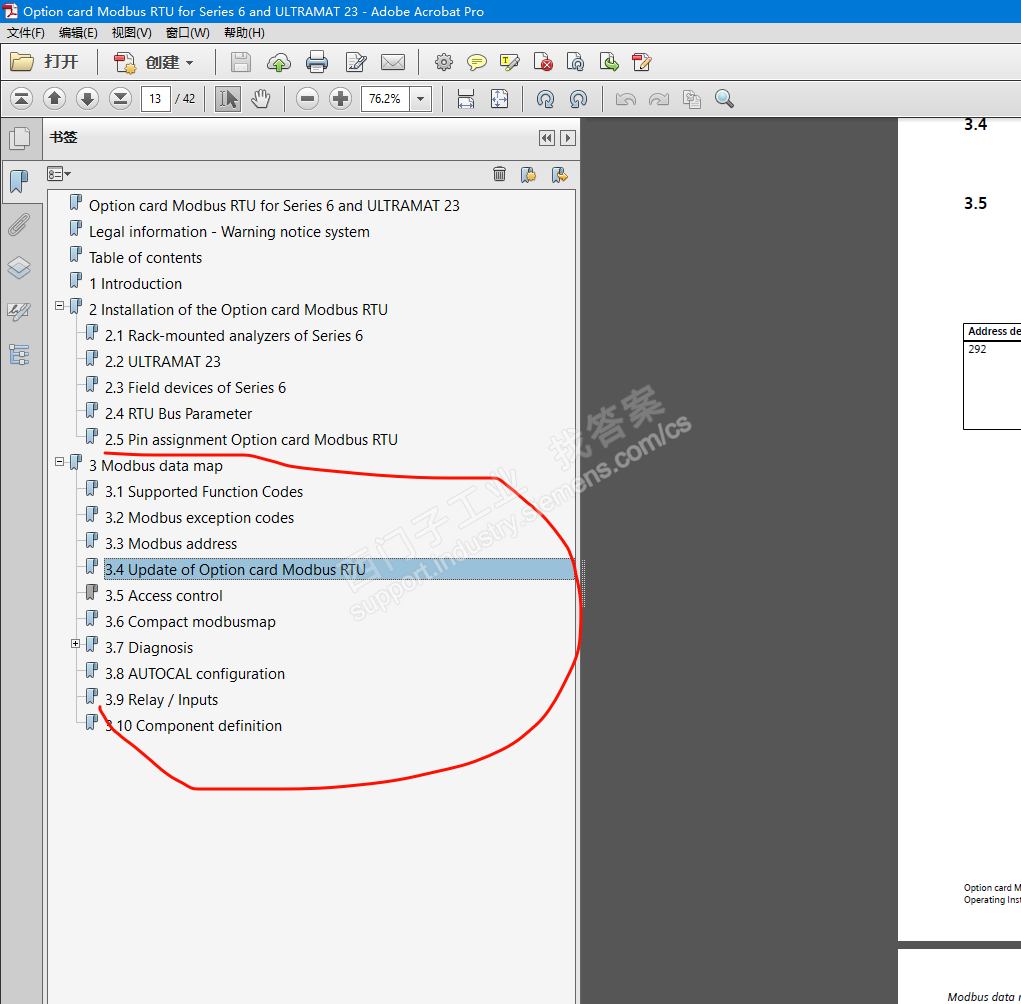Select bookmark 3.8 AUTOCAL configuration

point(195,675)
